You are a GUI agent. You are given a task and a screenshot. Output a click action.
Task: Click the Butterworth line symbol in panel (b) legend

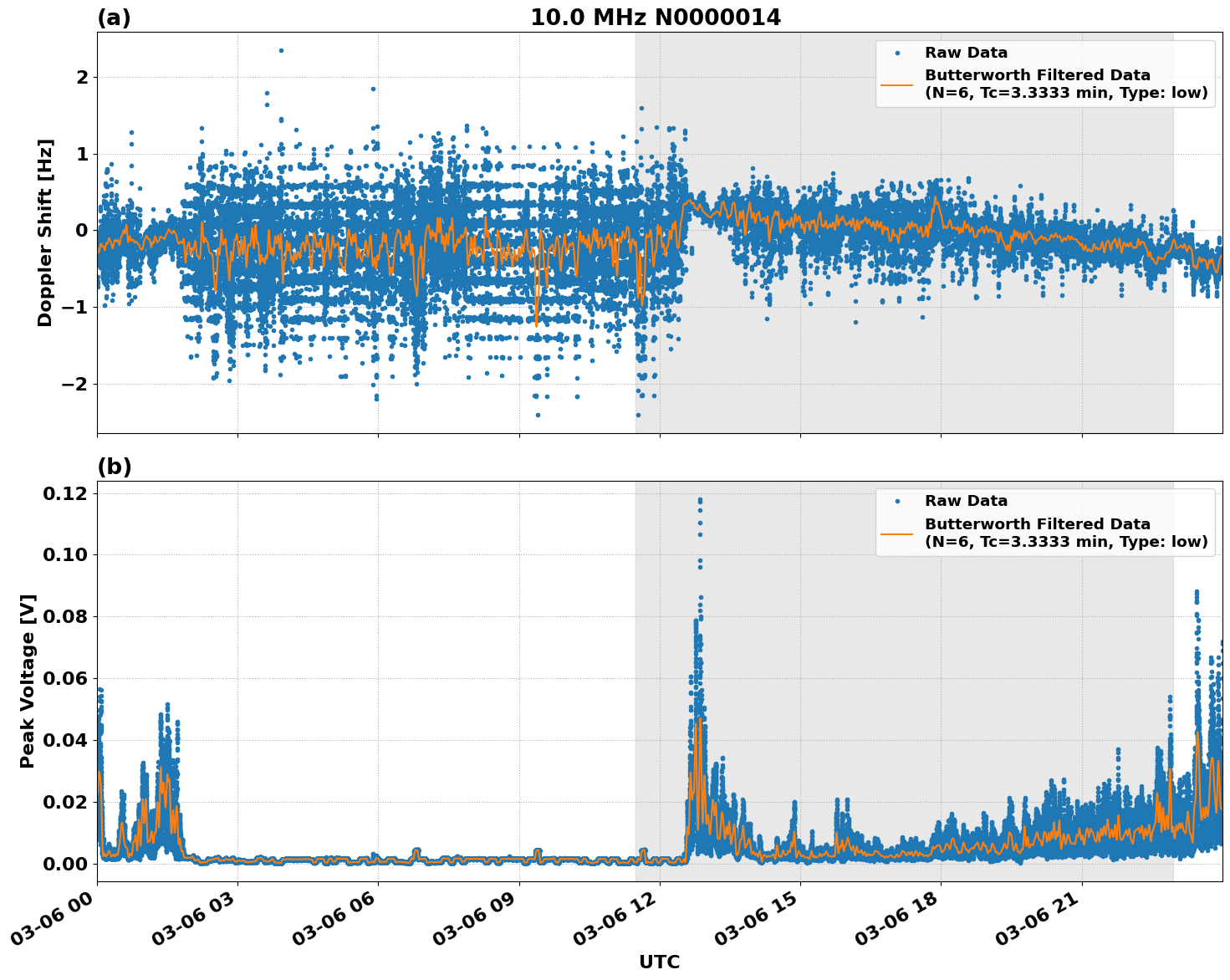[x=899, y=533]
